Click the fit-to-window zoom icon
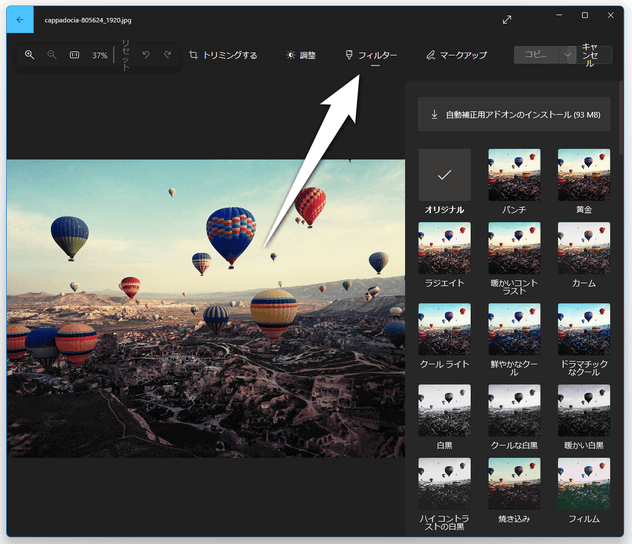Image resolution: width=632 pixels, height=544 pixels. [74, 55]
